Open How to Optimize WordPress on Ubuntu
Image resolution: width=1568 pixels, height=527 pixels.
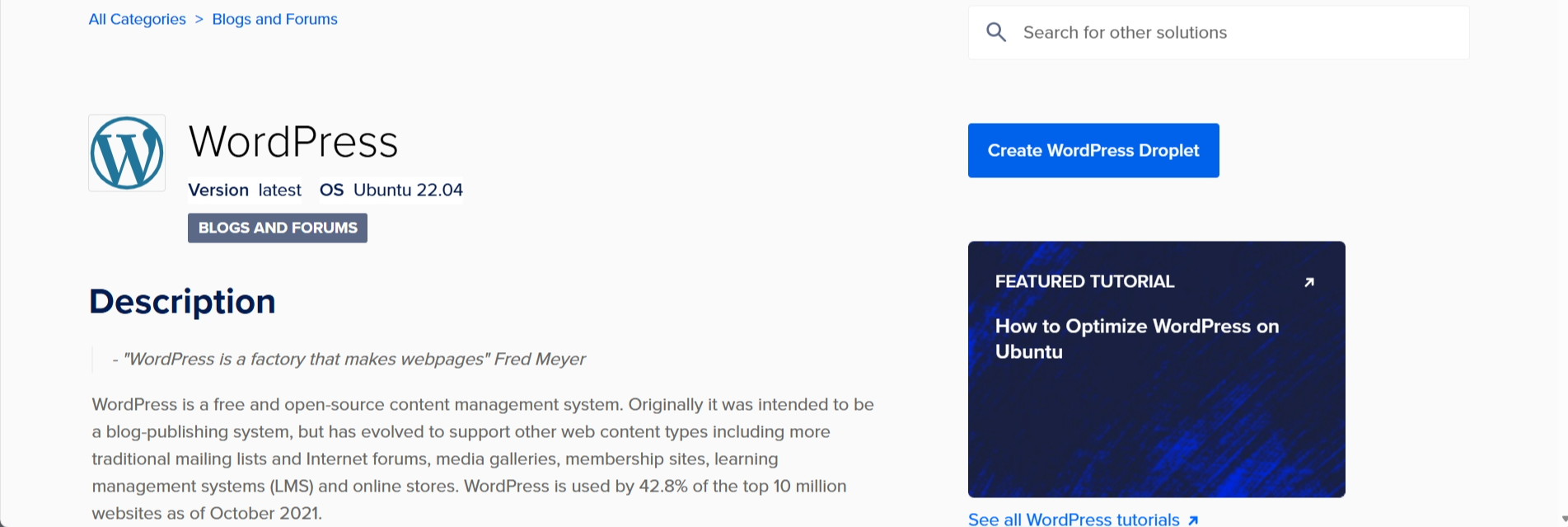point(1136,339)
